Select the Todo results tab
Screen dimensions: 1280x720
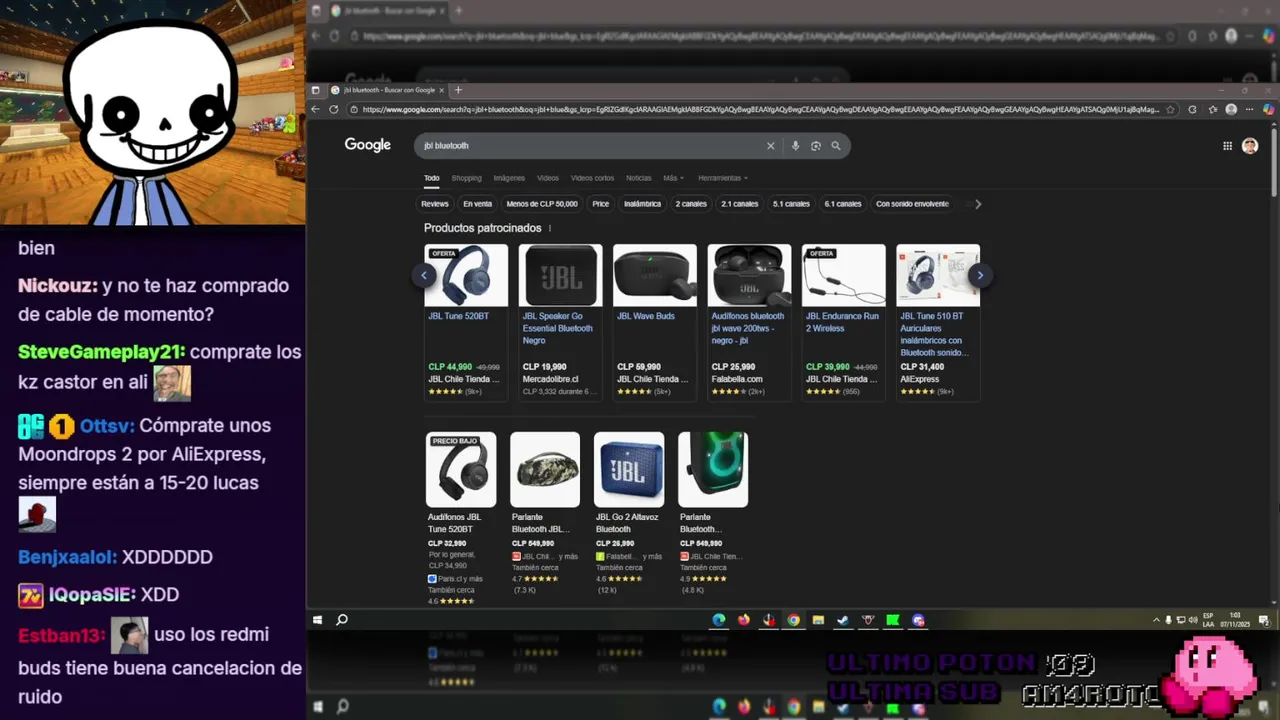coord(431,178)
